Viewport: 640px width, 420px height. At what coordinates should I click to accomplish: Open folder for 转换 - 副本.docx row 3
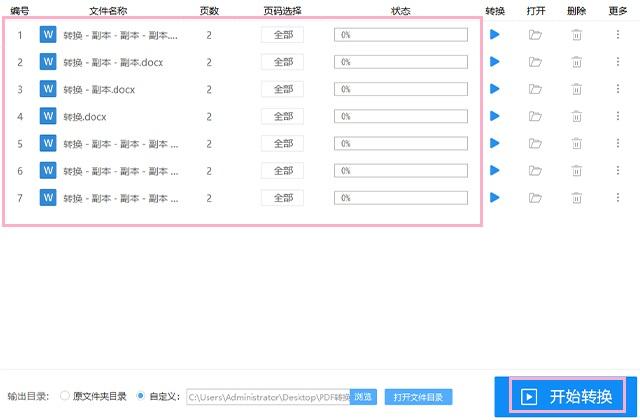pos(535,89)
